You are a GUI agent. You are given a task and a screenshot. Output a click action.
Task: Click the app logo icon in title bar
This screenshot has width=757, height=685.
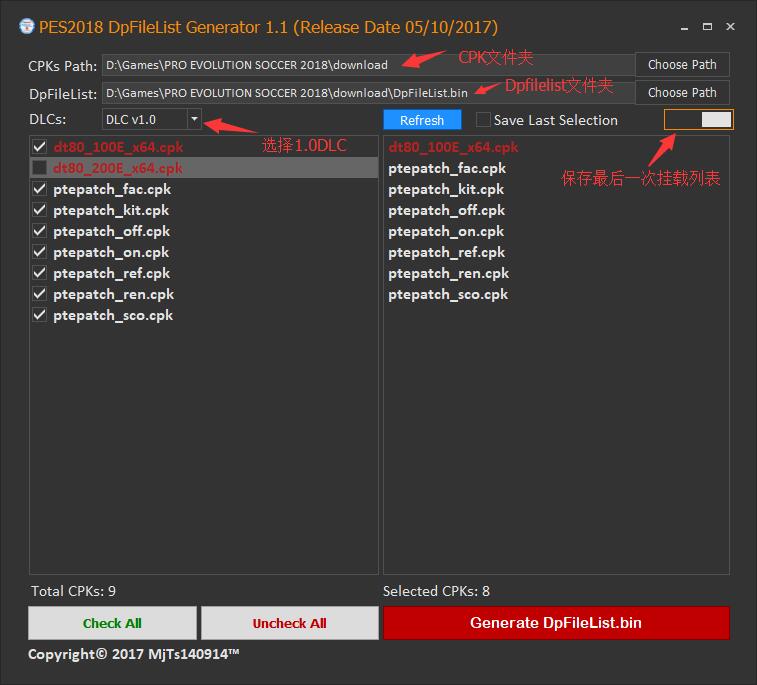click(27, 27)
